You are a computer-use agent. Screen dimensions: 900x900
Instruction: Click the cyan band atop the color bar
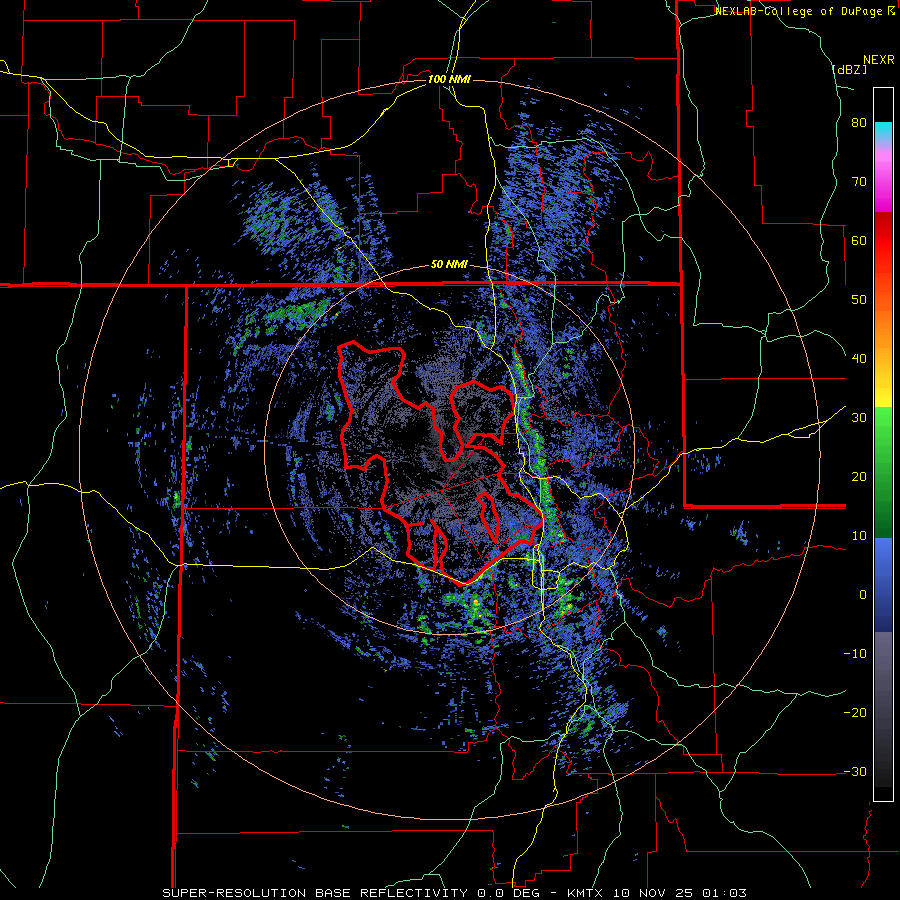click(x=883, y=131)
